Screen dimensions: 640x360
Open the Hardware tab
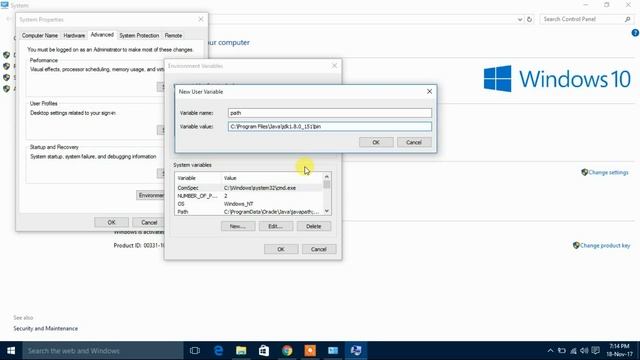click(74, 36)
